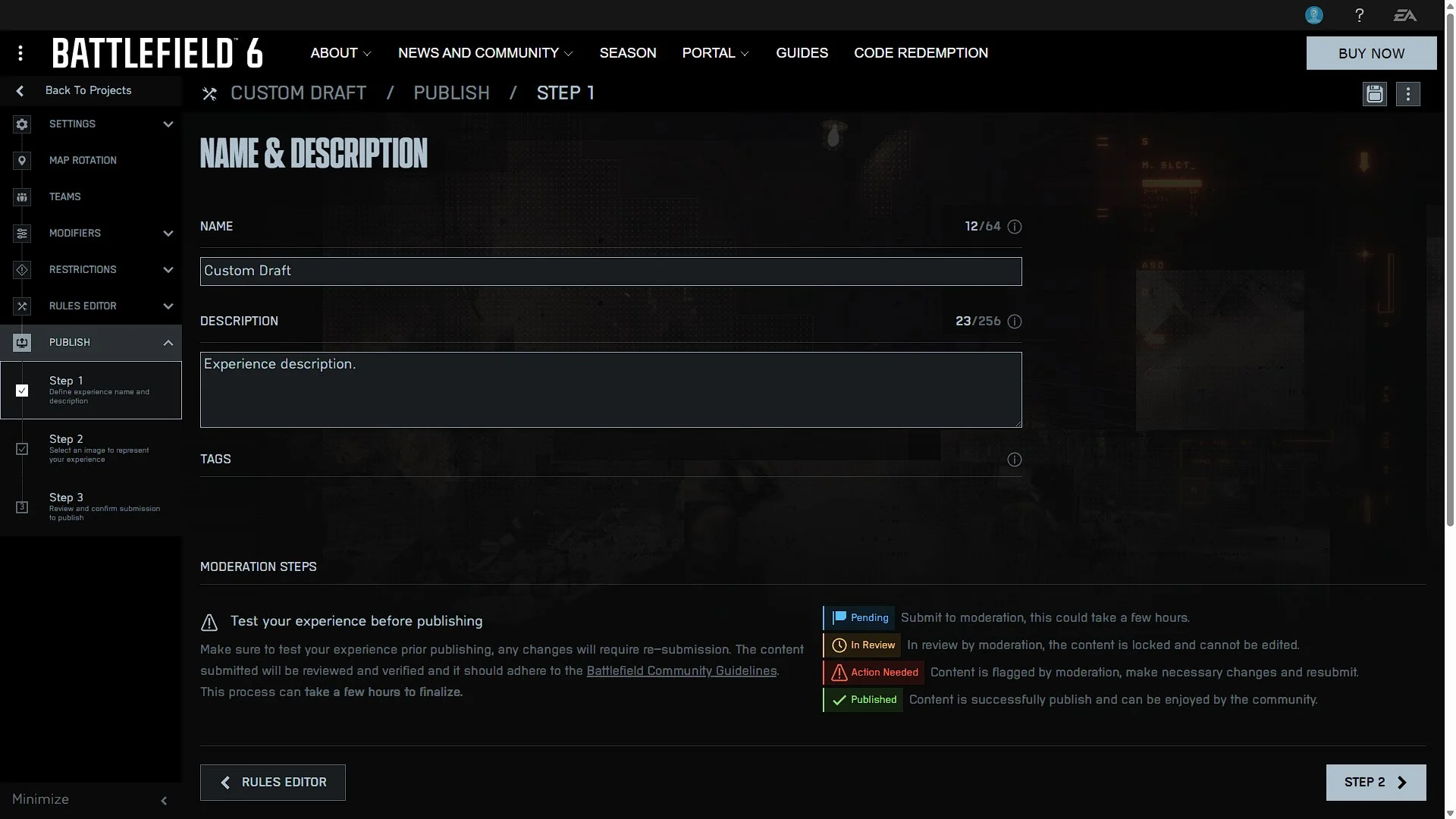The height and width of the screenshot is (819, 1456).
Task: Go to Step 3 in sidebar
Action: click(x=91, y=507)
